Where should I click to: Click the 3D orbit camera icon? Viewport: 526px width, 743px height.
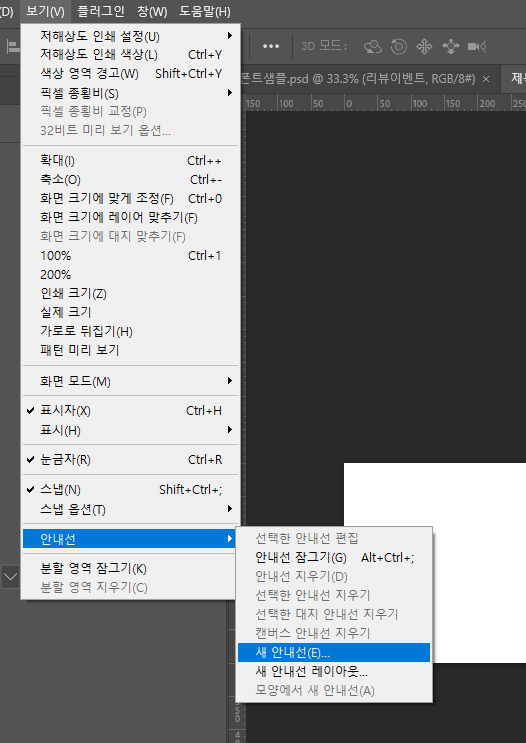tap(373, 46)
